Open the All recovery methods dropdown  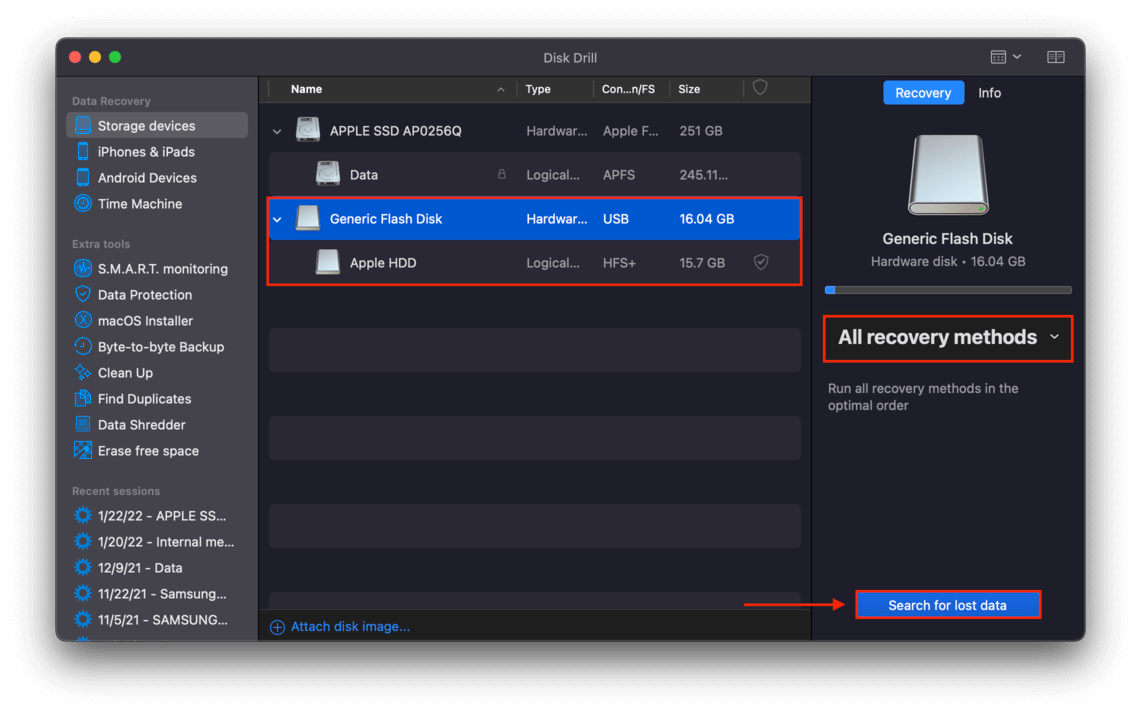(x=947, y=337)
